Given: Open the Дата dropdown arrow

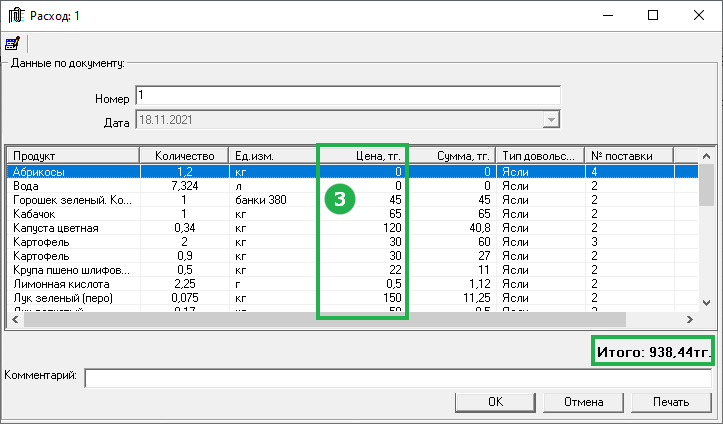Looking at the screenshot, I should [551, 120].
